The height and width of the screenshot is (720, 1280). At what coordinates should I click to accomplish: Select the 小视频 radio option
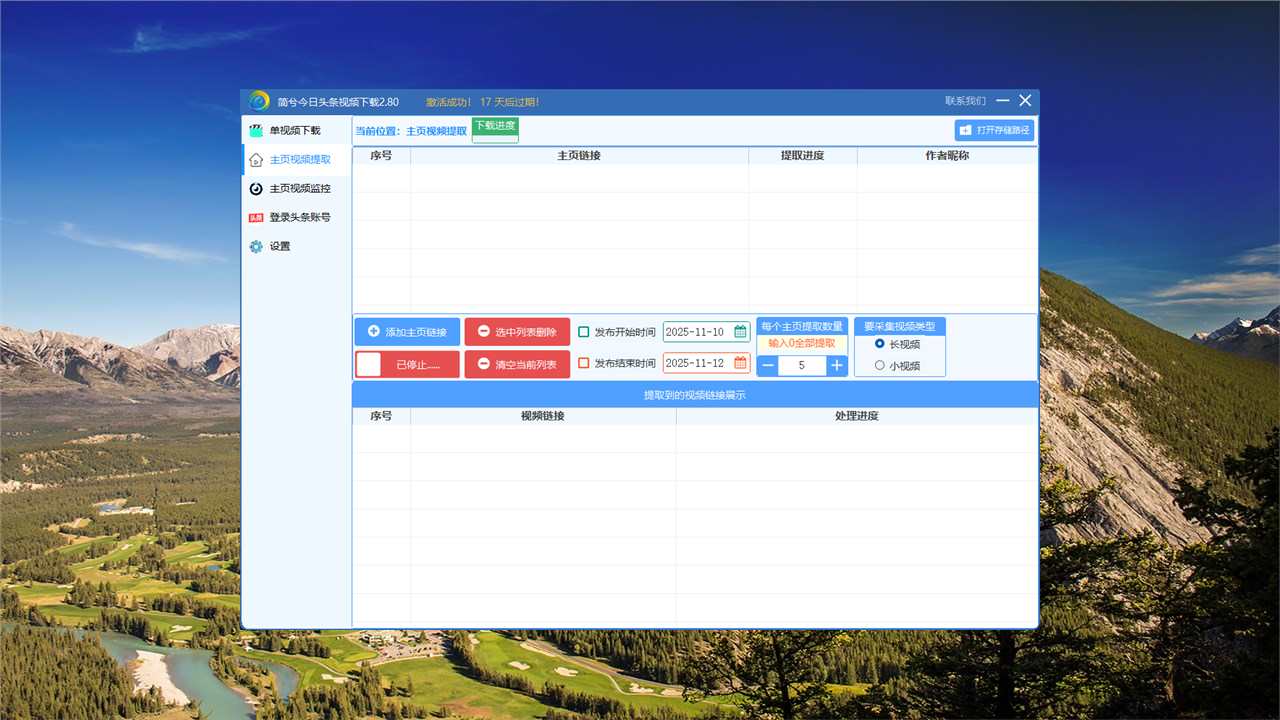click(880, 365)
